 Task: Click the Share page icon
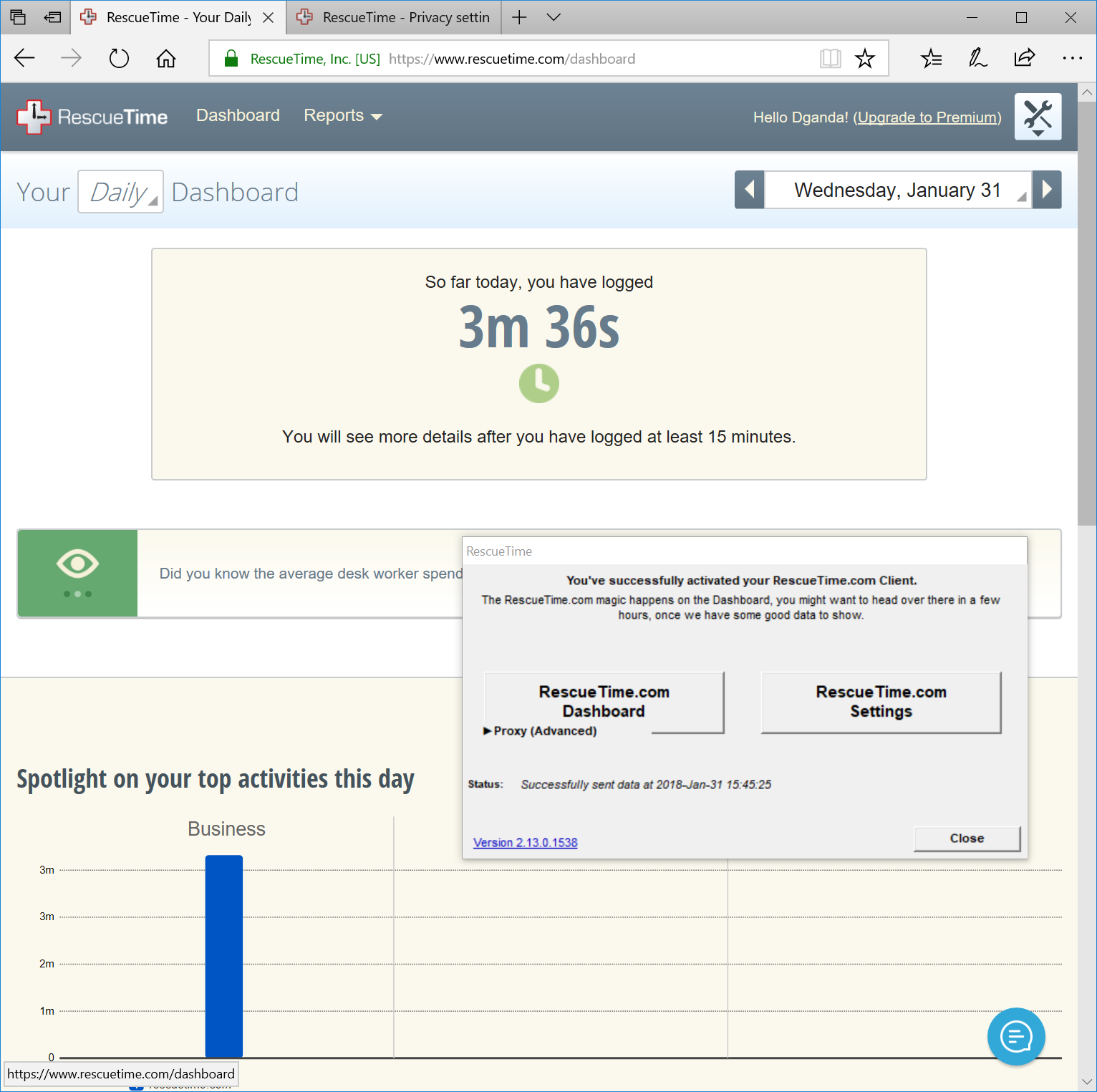tap(1025, 58)
